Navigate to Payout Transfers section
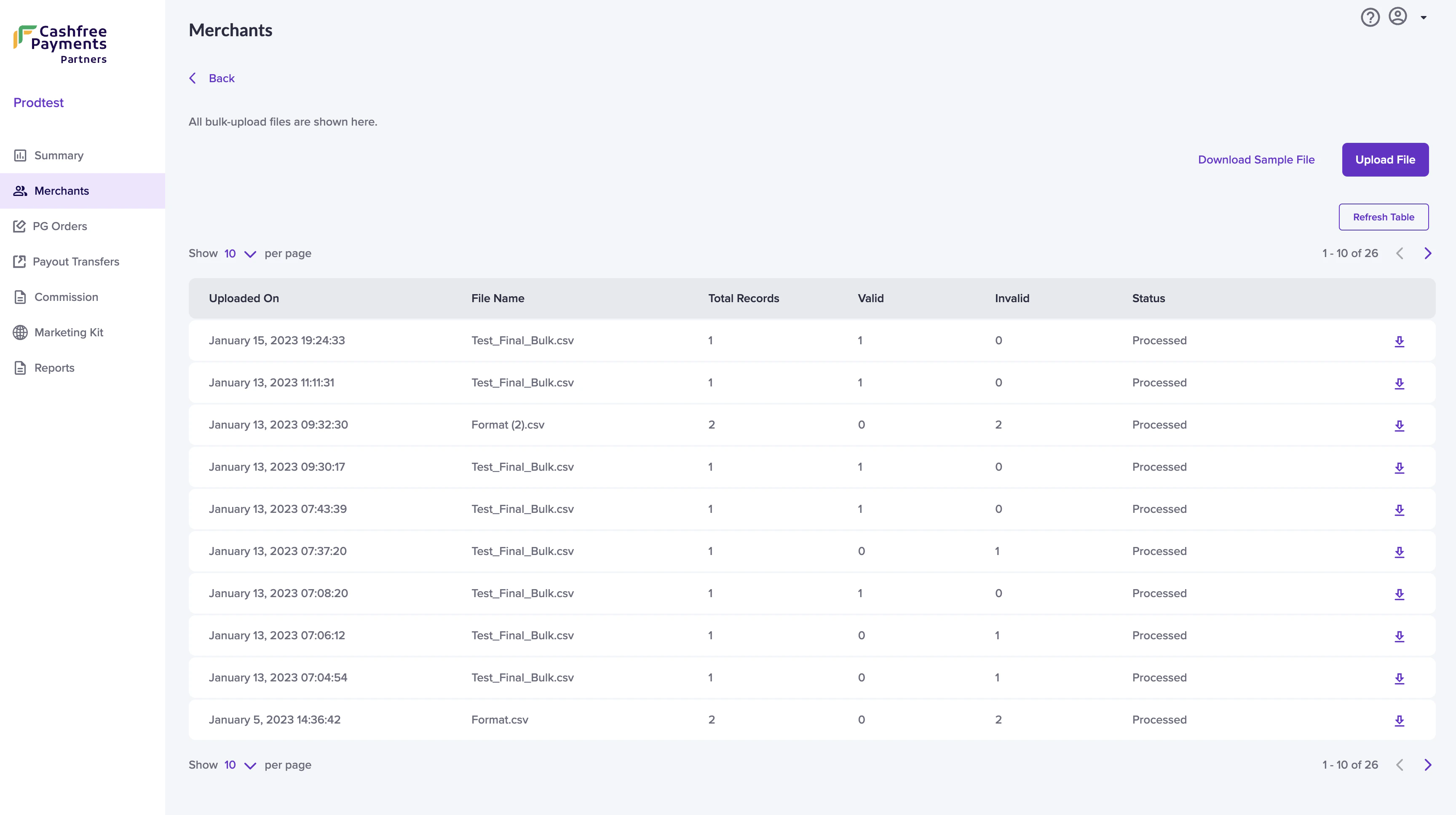The width and height of the screenshot is (1456, 815). [x=76, y=262]
